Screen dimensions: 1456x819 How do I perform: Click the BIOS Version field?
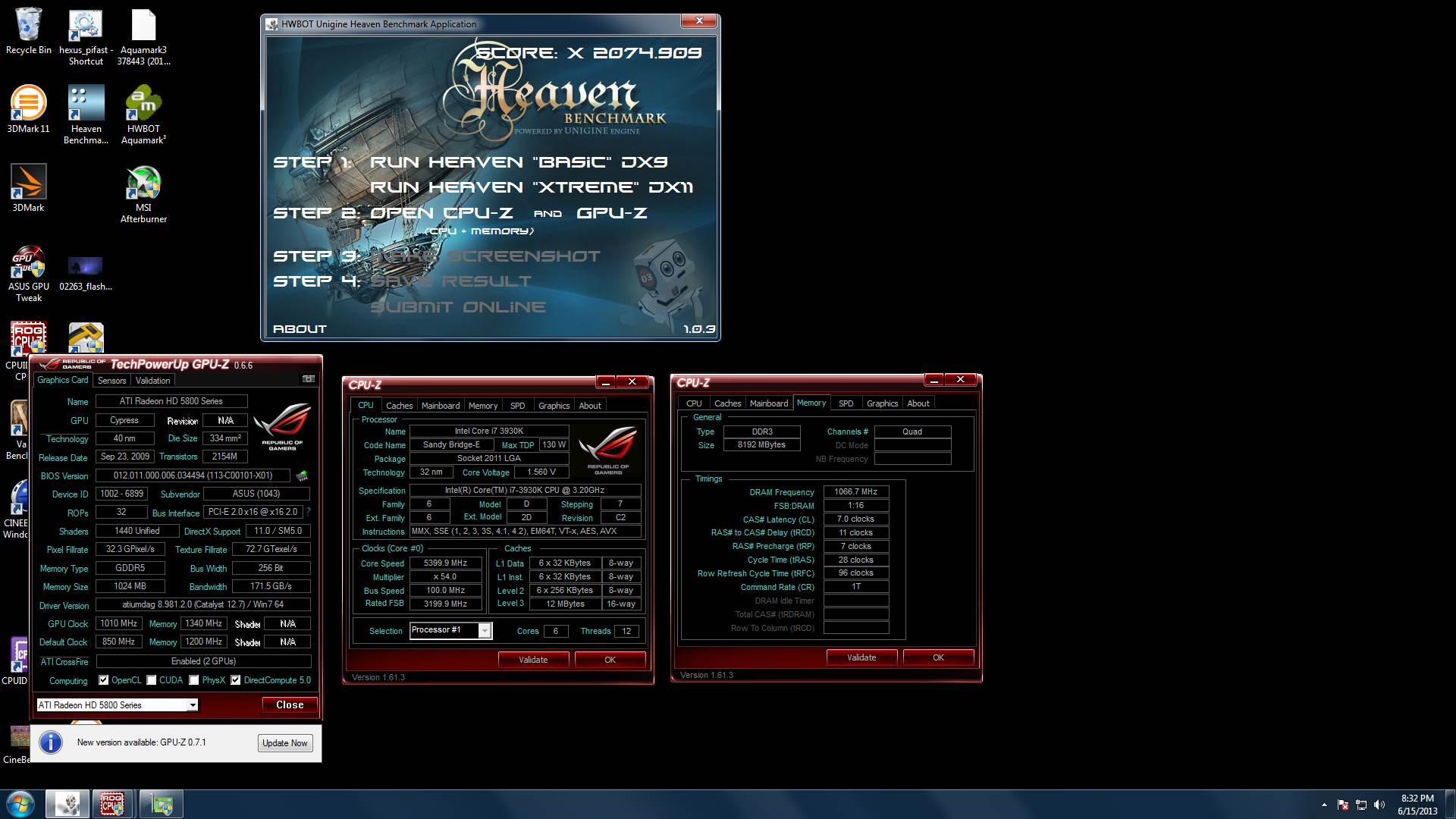pos(193,475)
